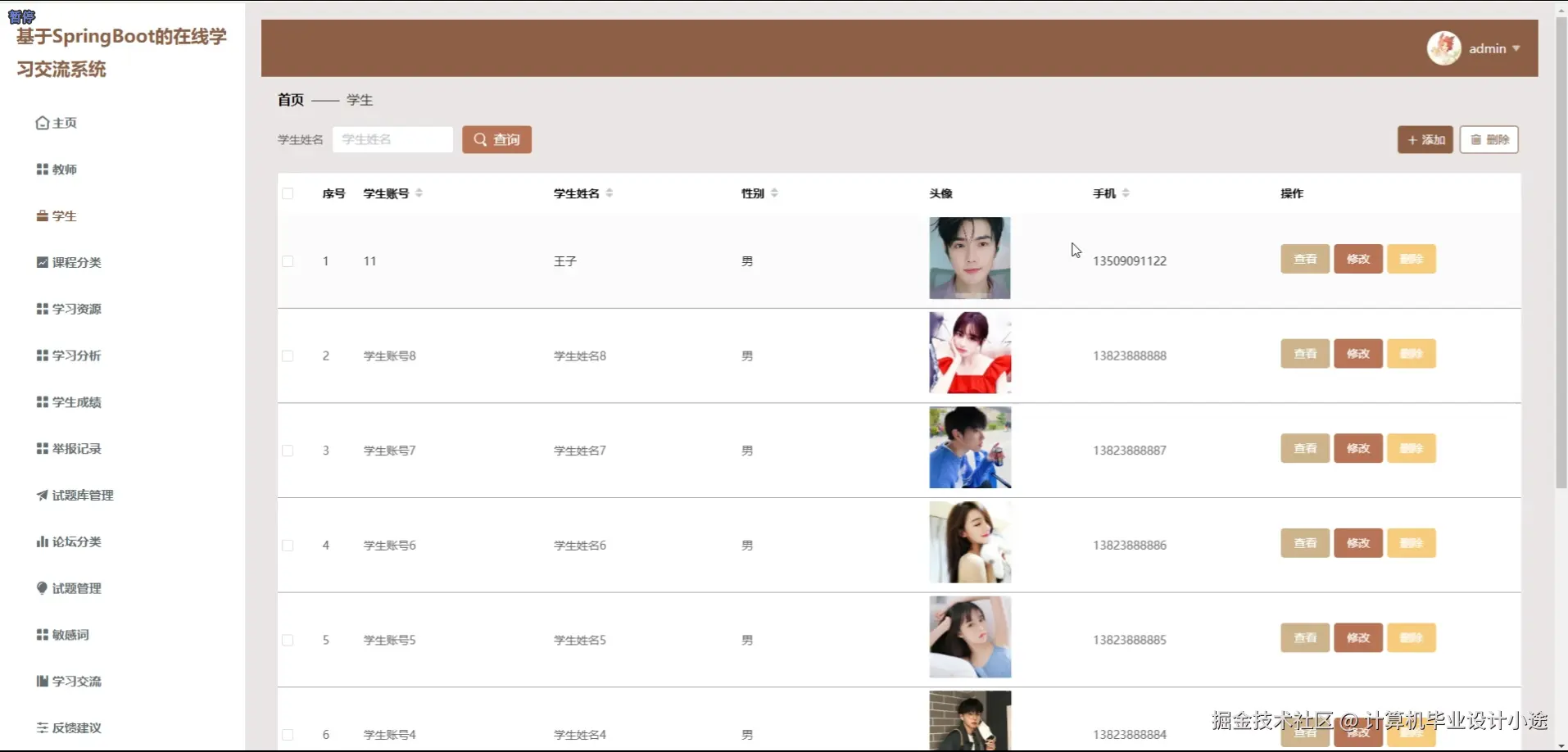Click the list icon beside 反馈建议

(x=43, y=727)
